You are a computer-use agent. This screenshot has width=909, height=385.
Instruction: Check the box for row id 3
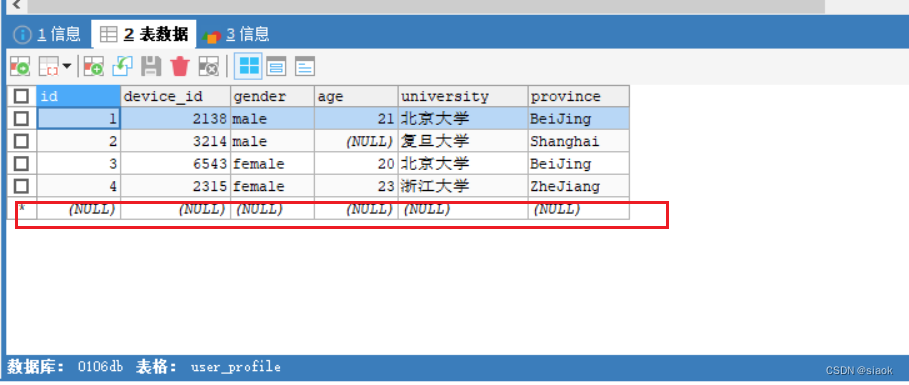(x=21, y=164)
